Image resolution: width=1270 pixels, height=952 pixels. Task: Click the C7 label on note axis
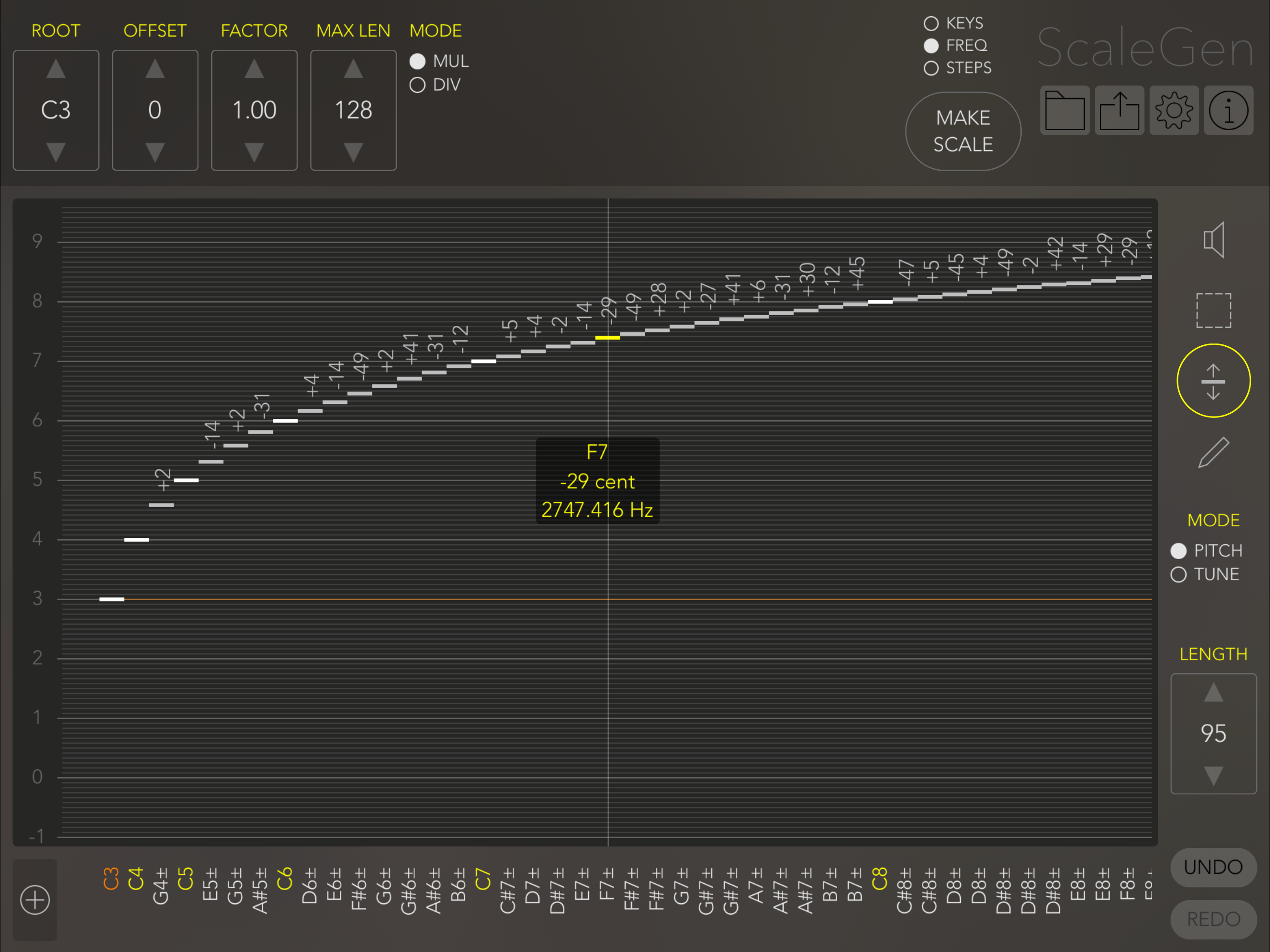coord(483,879)
